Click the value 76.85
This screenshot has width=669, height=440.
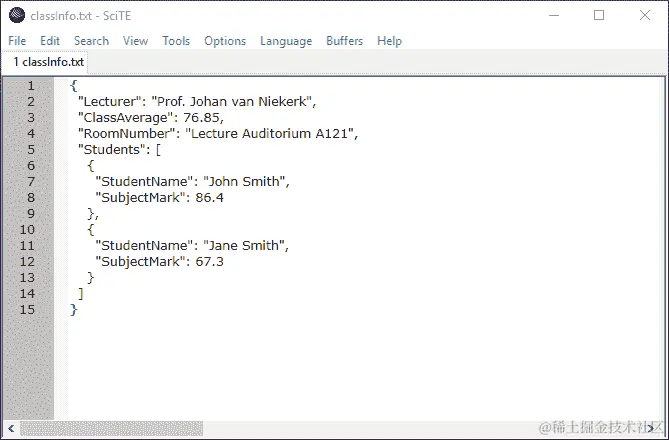[x=201, y=118]
